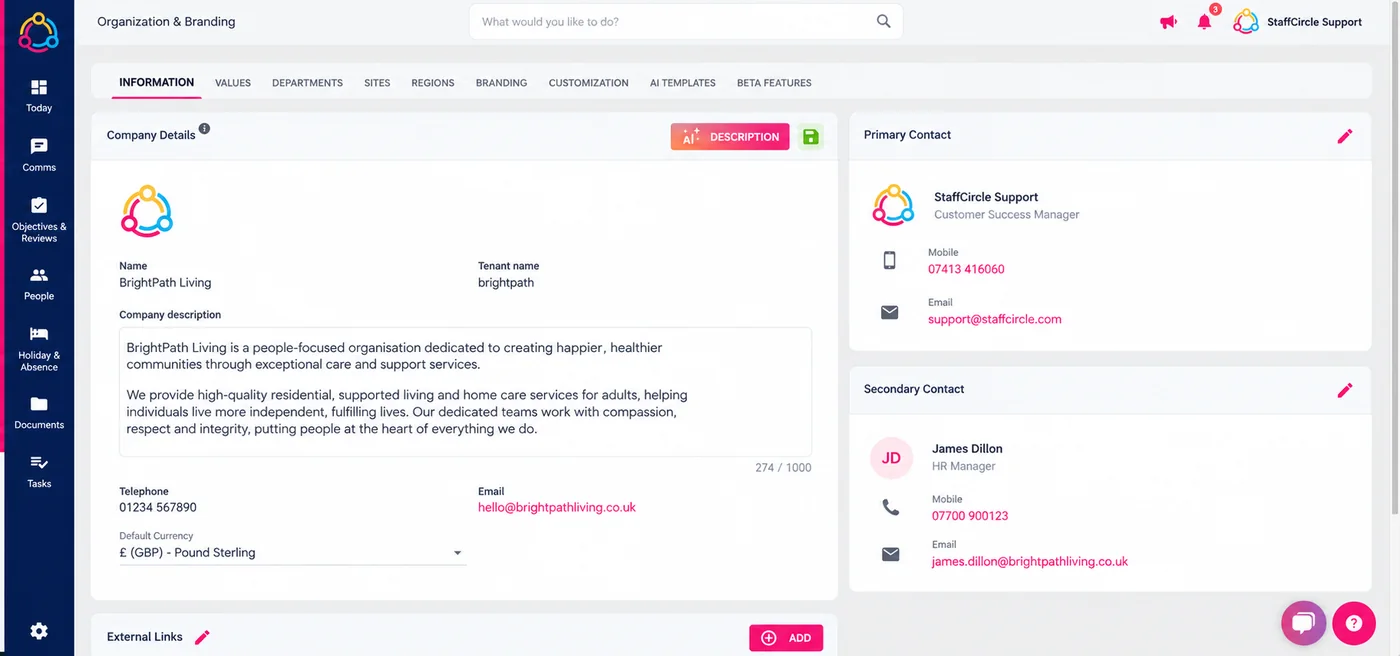The height and width of the screenshot is (656, 1400).
Task: Open settings gear in sidebar
Action: tap(39, 631)
